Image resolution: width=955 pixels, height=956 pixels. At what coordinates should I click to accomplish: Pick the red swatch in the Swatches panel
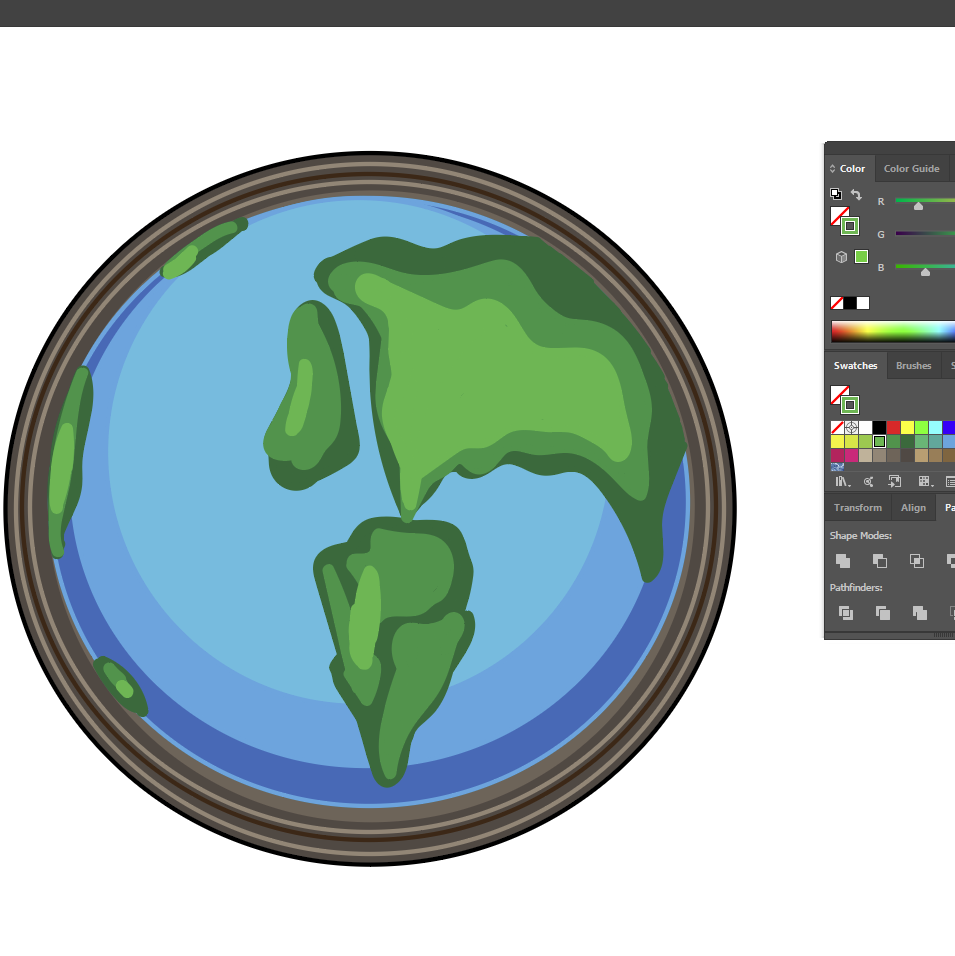893,427
